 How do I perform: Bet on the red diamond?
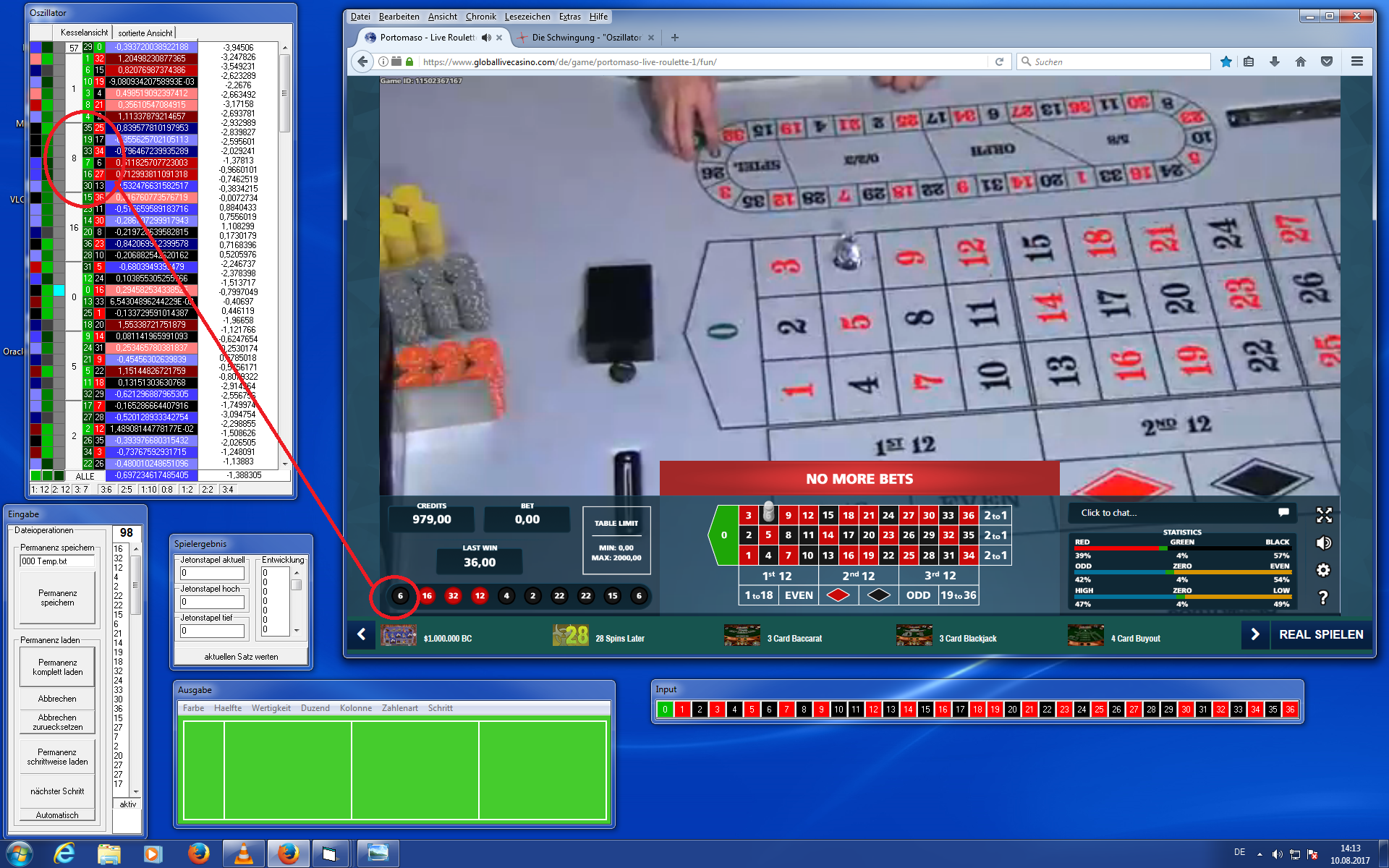point(838,595)
